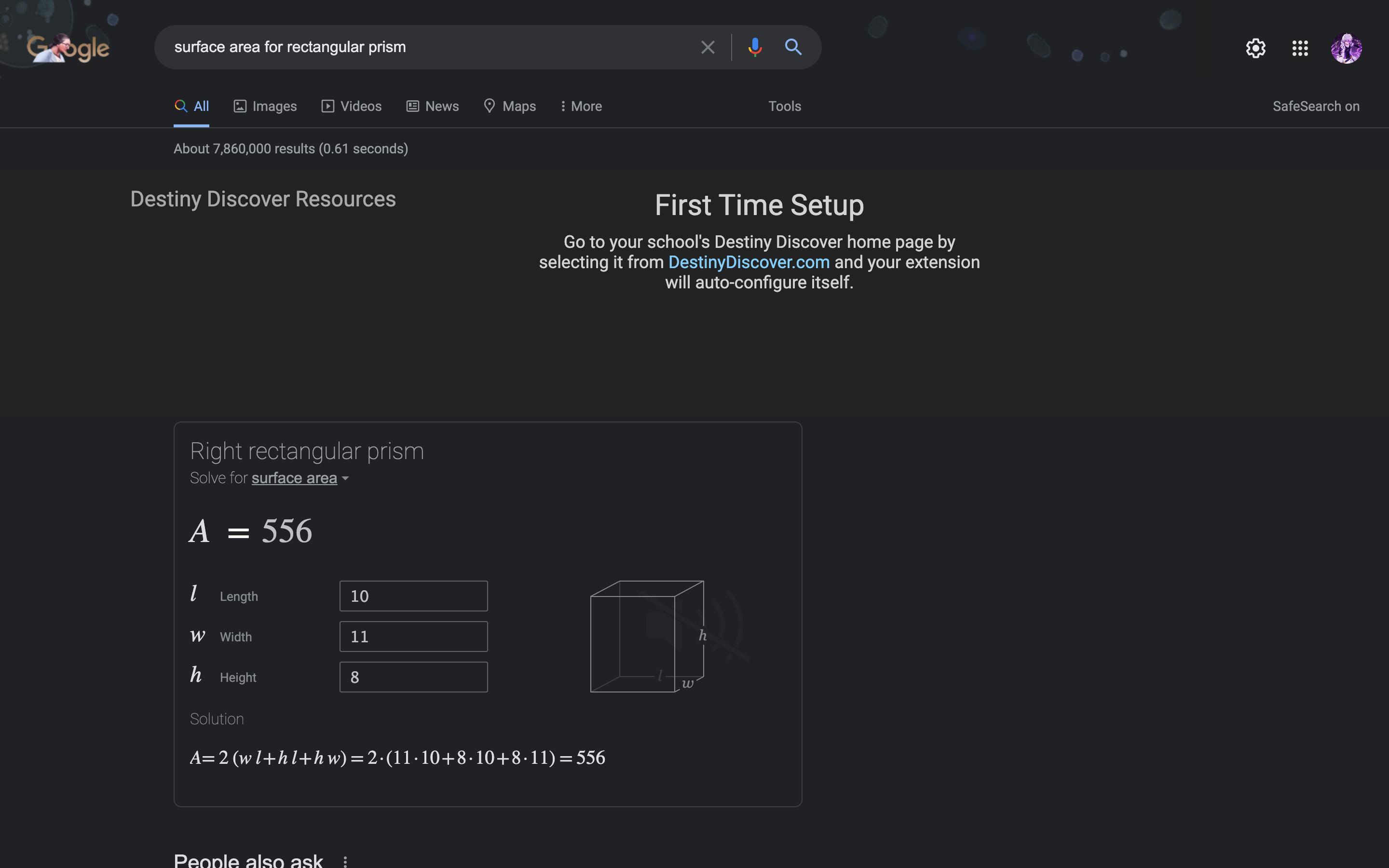Open the Google apps grid
Viewport: 1389px width, 868px height.
pos(1299,48)
